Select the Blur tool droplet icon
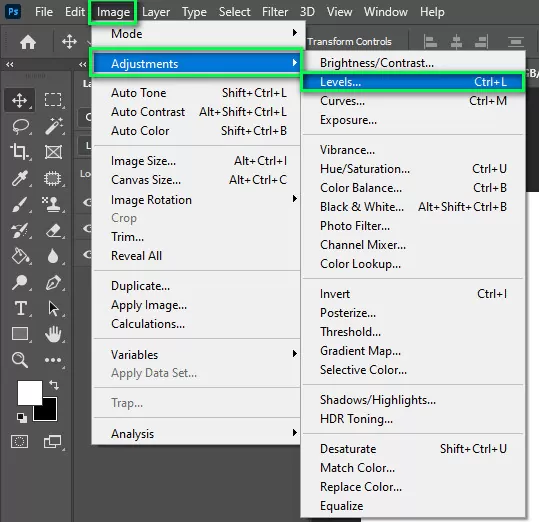The height and width of the screenshot is (522, 539). pyautogui.click(x=53, y=256)
